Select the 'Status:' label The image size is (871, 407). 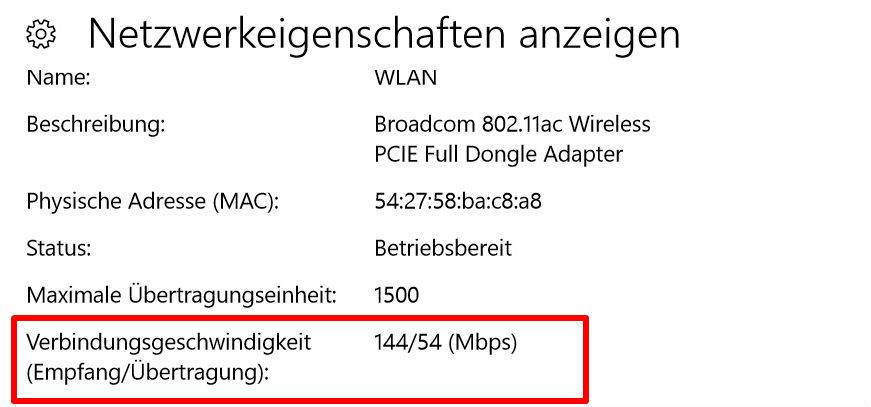click(x=59, y=248)
